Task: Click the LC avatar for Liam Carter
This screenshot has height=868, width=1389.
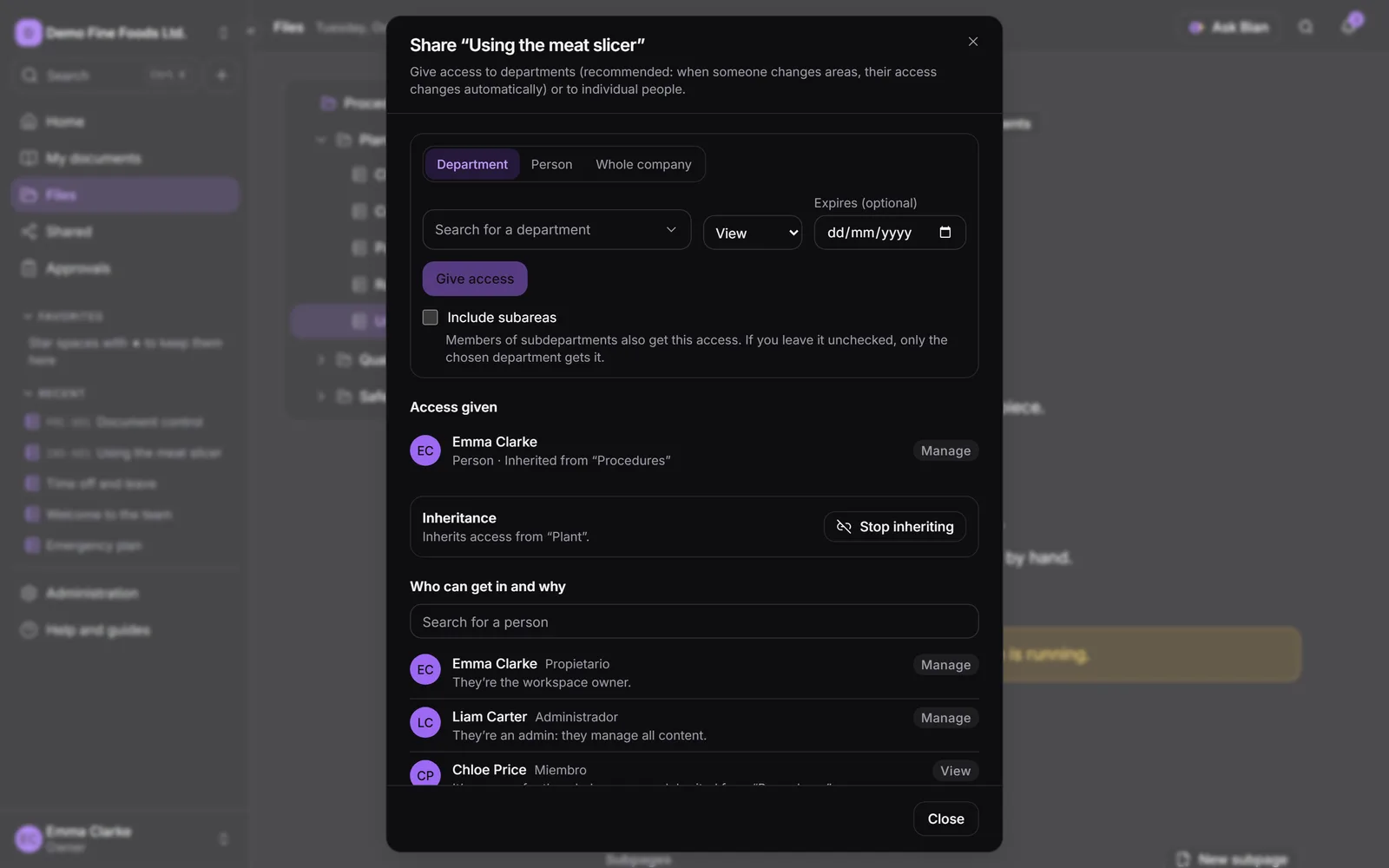Action: pyautogui.click(x=425, y=722)
